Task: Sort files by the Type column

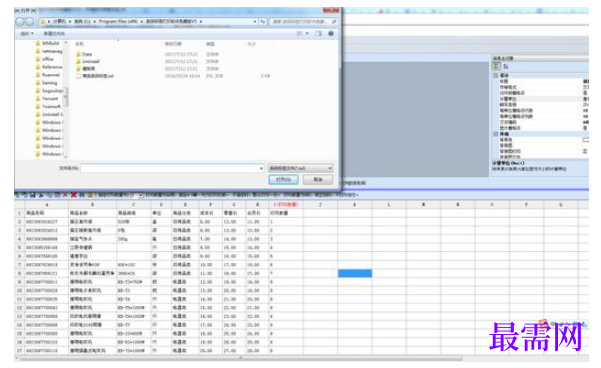Action: coord(210,44)
